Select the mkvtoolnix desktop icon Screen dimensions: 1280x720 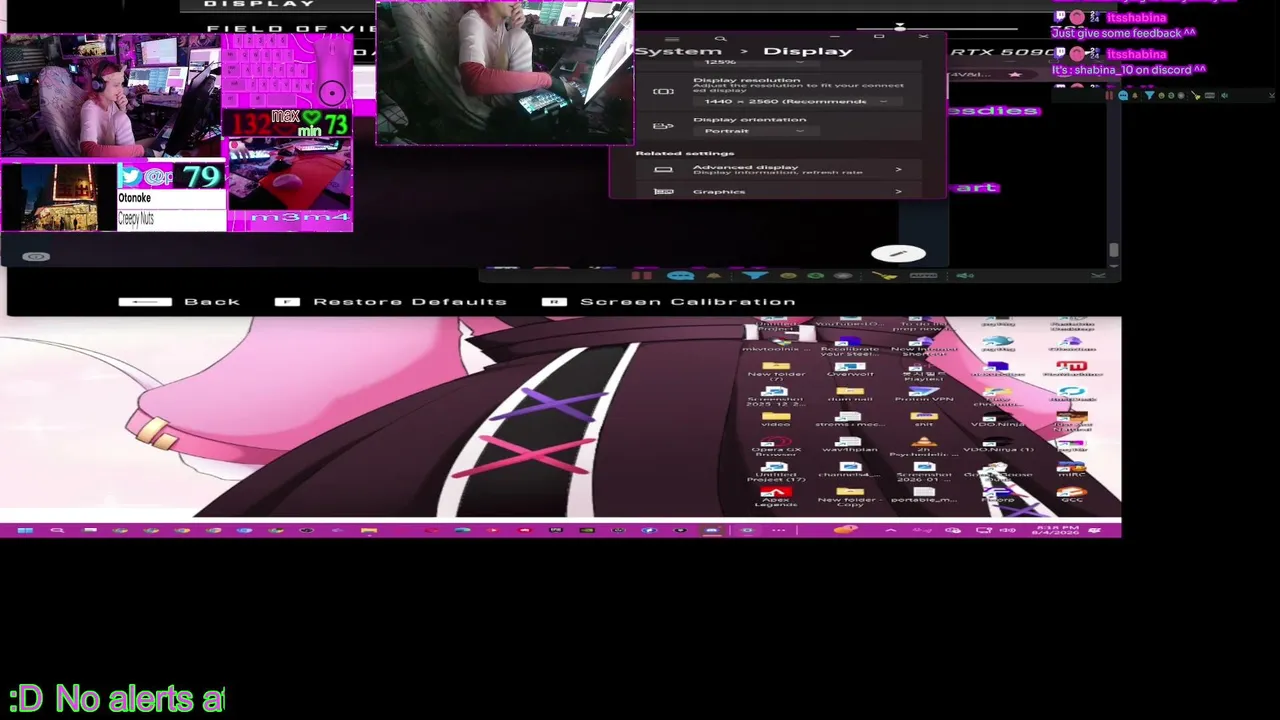coord(776,346)
